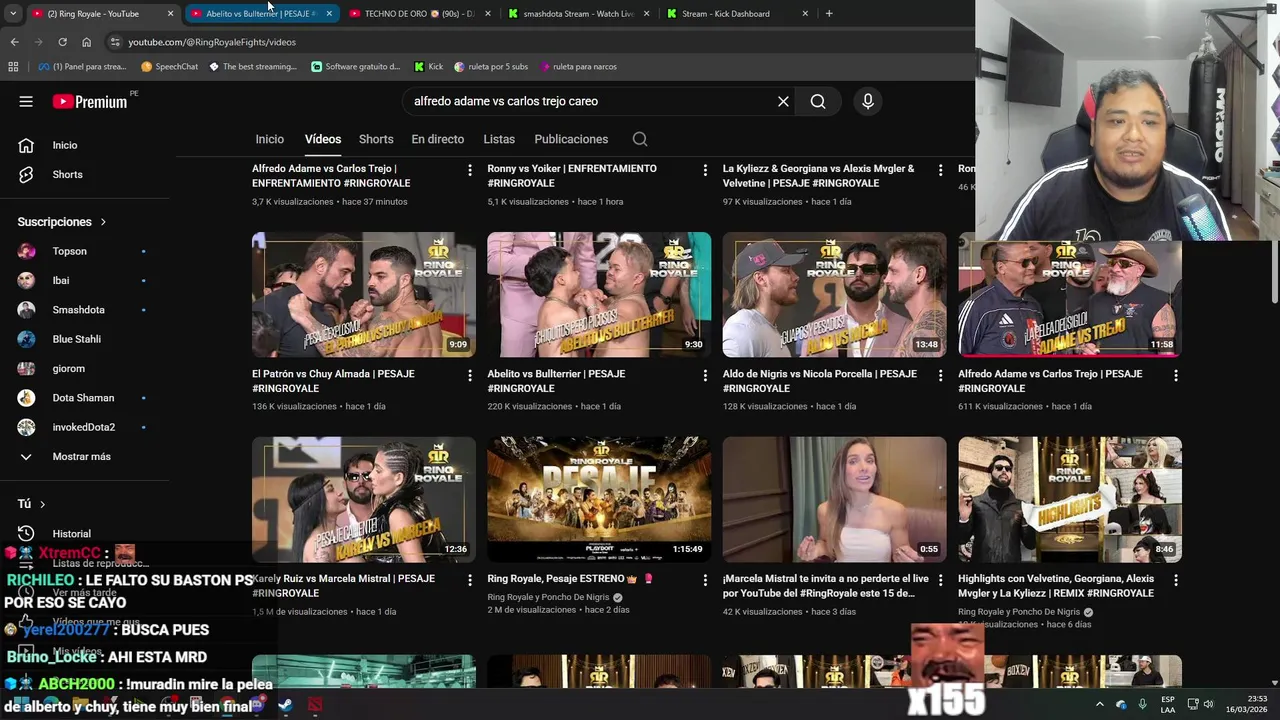Show hidden system tray icons
The height and width of the screenshot is (720, 1280).
[1099, 704]
